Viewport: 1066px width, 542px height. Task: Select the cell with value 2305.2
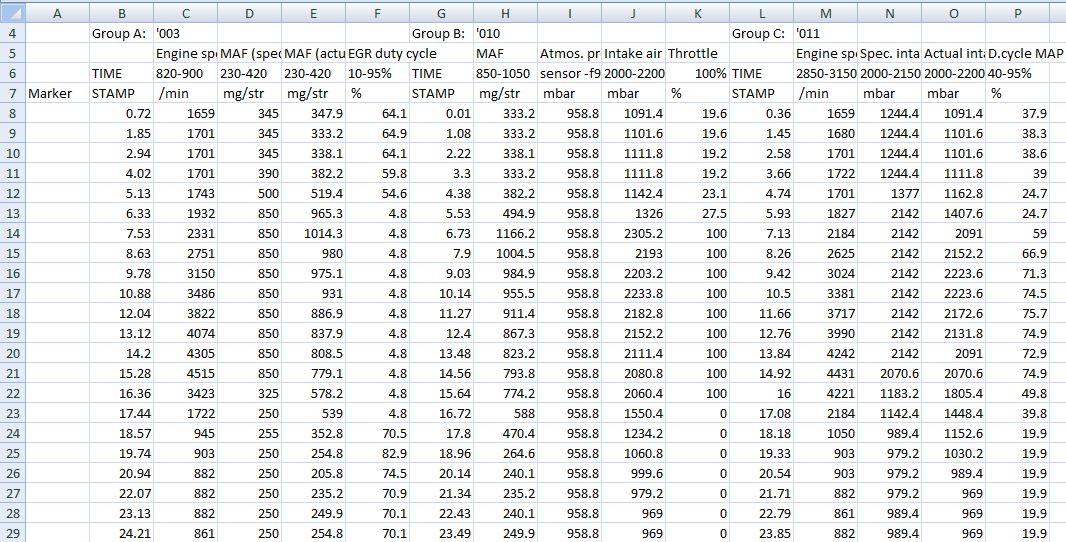pyautogui.click(x=633, y=233)
